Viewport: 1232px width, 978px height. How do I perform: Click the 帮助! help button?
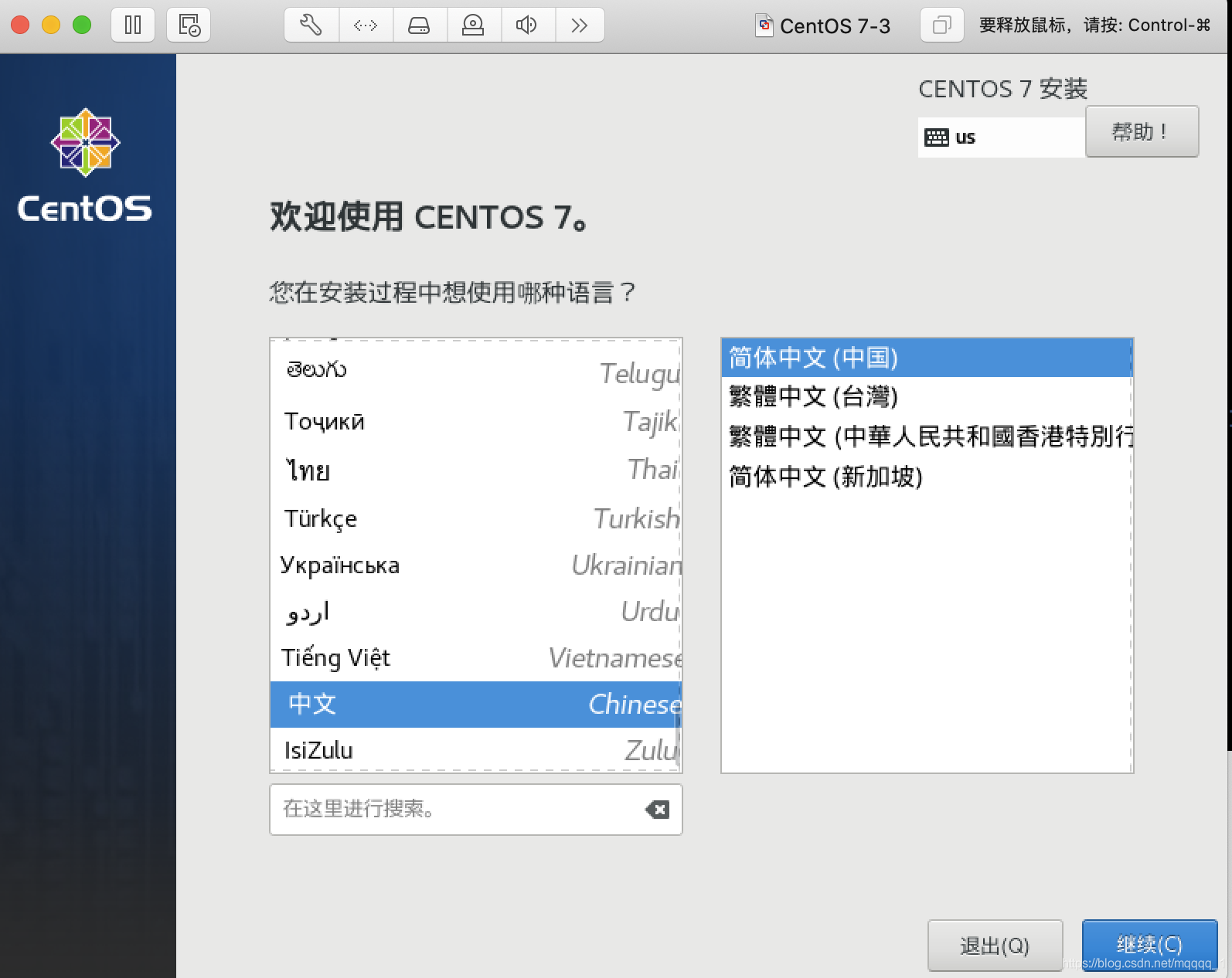coord(1142,132)
